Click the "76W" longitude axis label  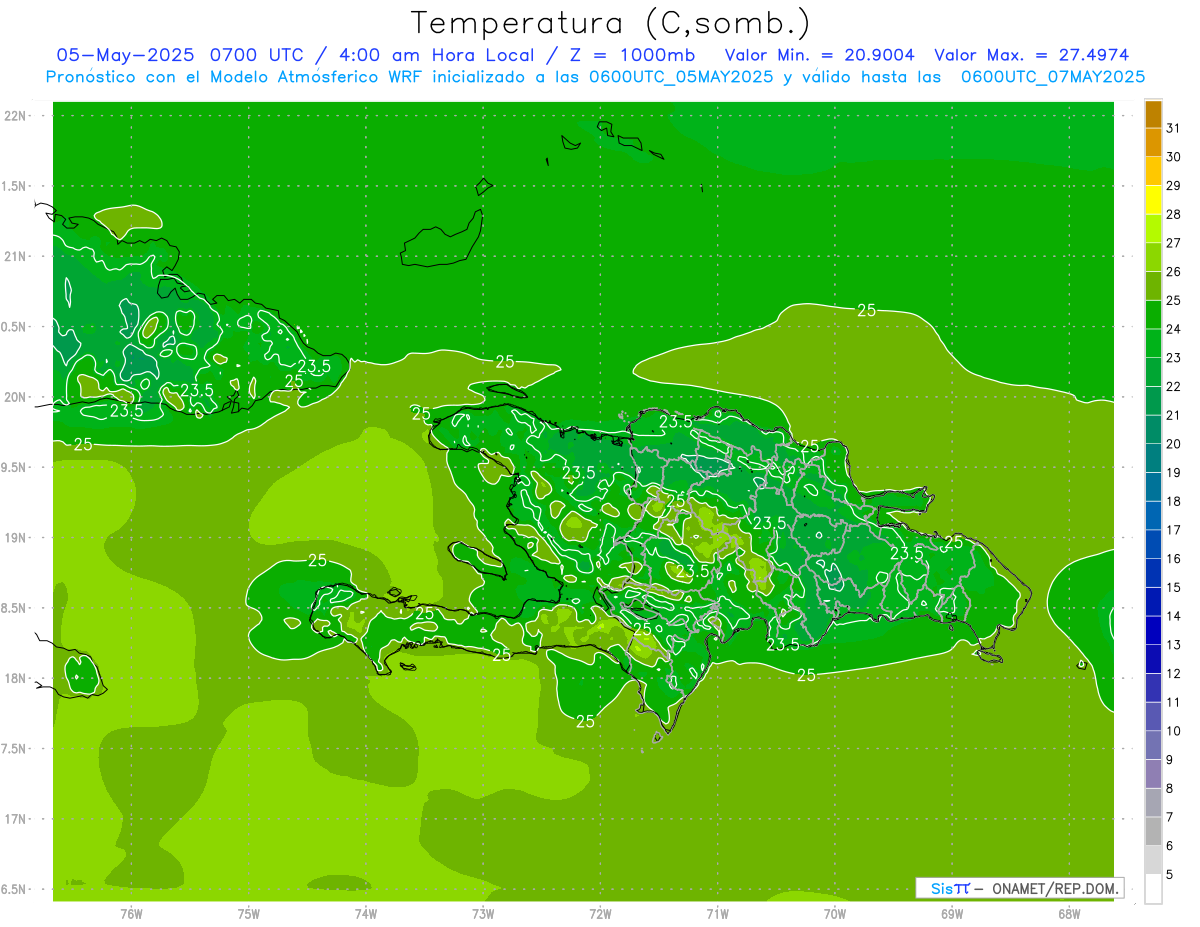click(131, 913)
